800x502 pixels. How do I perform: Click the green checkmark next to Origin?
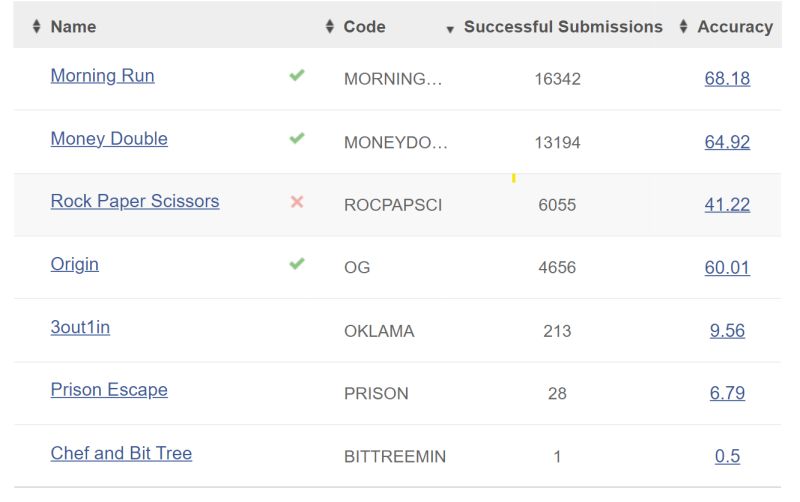click(x=297, y=264)
